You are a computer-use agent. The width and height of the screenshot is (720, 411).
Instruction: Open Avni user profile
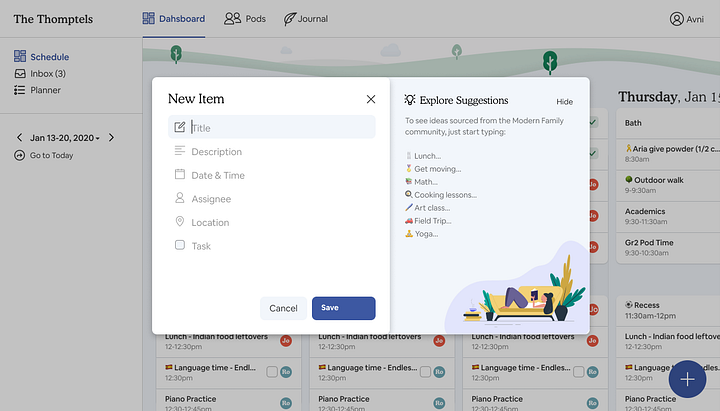[x=686, y=19]
